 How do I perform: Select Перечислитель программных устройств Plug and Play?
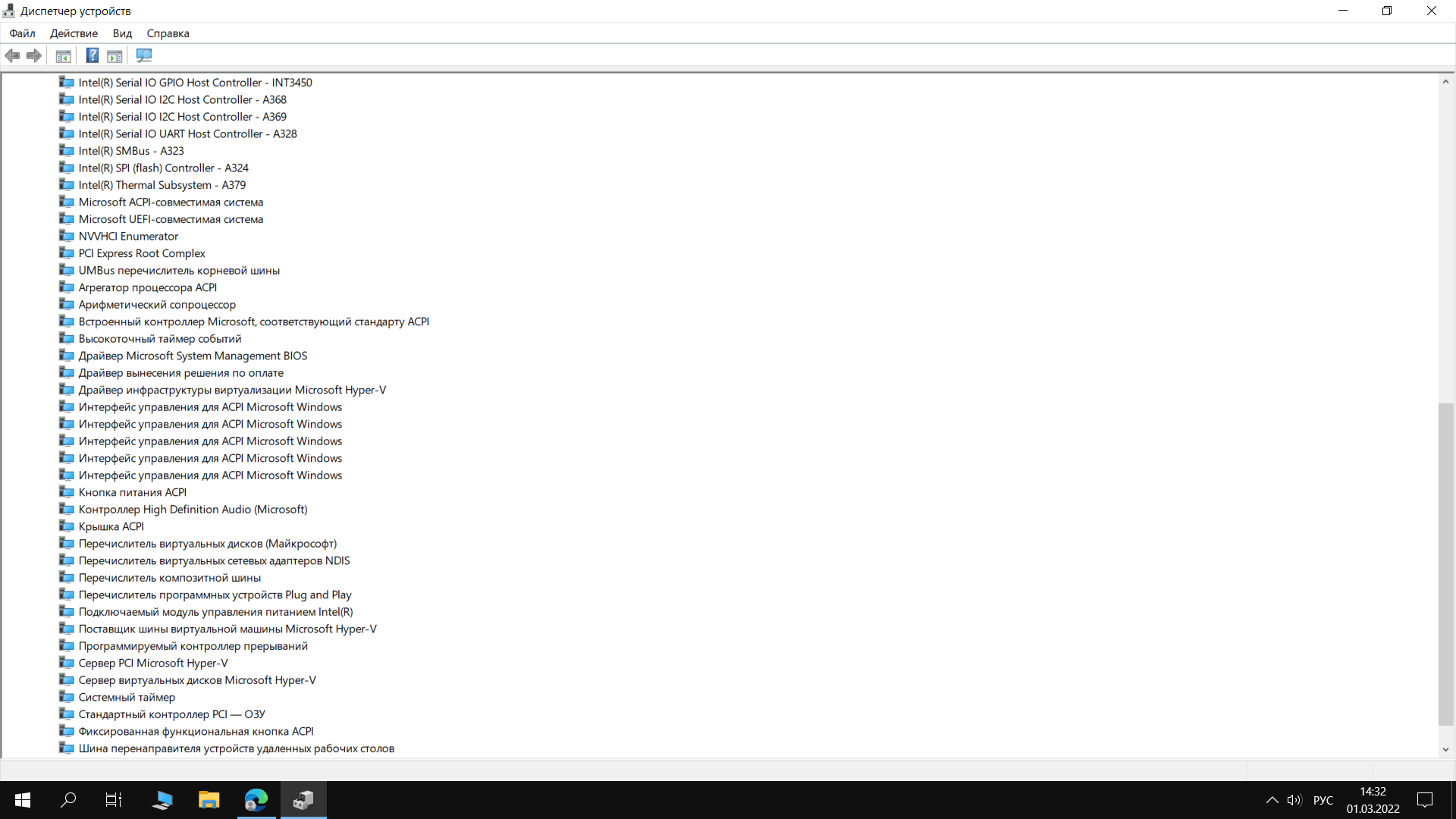coord(215,595)
